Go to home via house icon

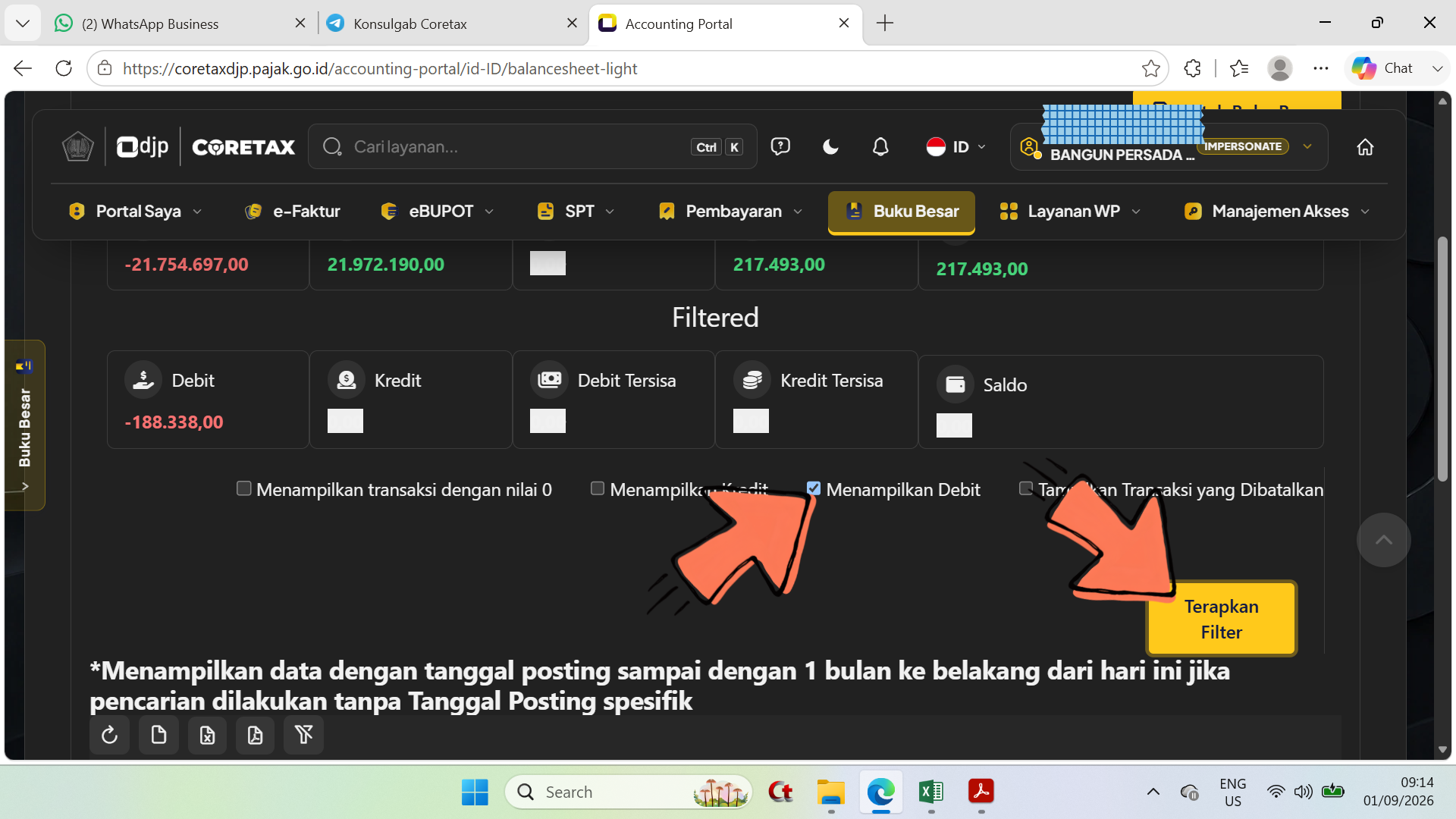1365,147
